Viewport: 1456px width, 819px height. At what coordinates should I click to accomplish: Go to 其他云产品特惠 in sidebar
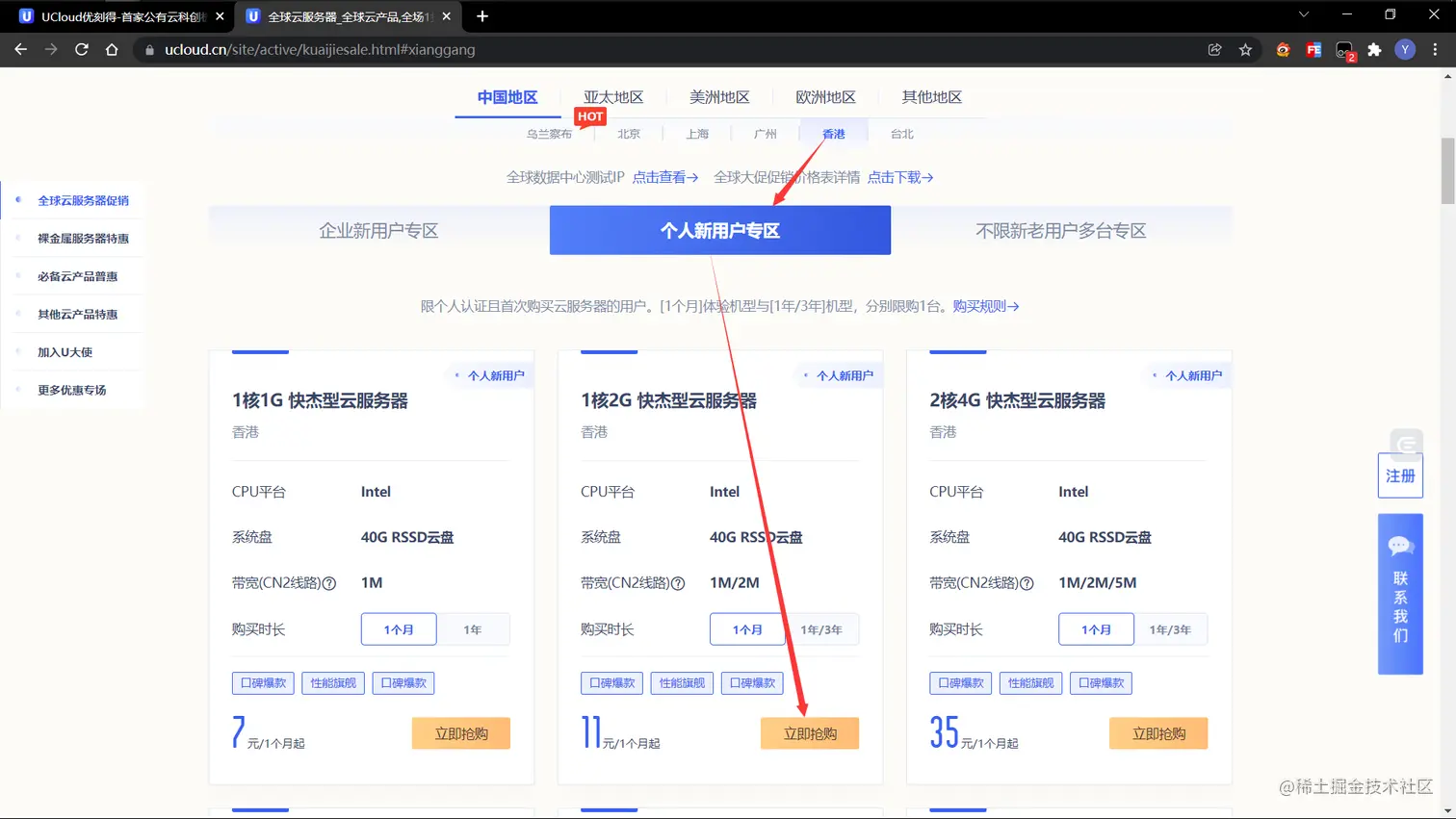coord(77,314)
